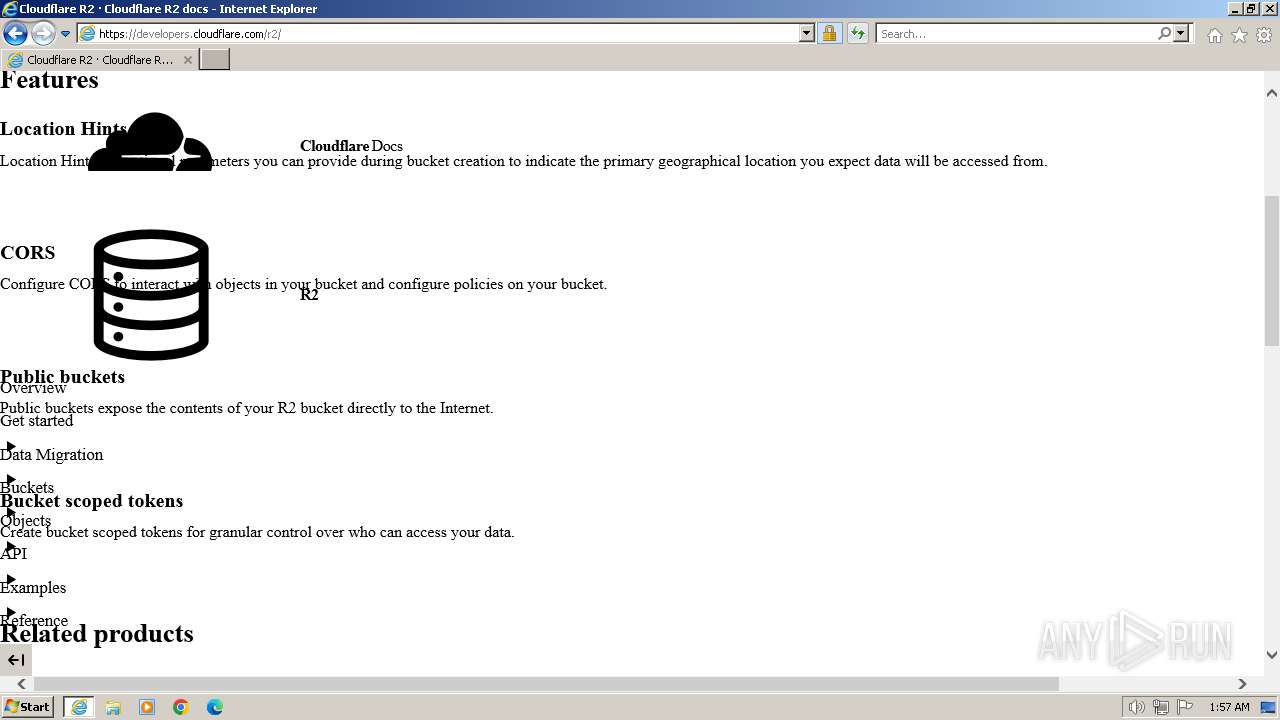Screen dimensions: 1280x720
Task: Click the magnifier search icon
Action: (x=1164, y=33)
